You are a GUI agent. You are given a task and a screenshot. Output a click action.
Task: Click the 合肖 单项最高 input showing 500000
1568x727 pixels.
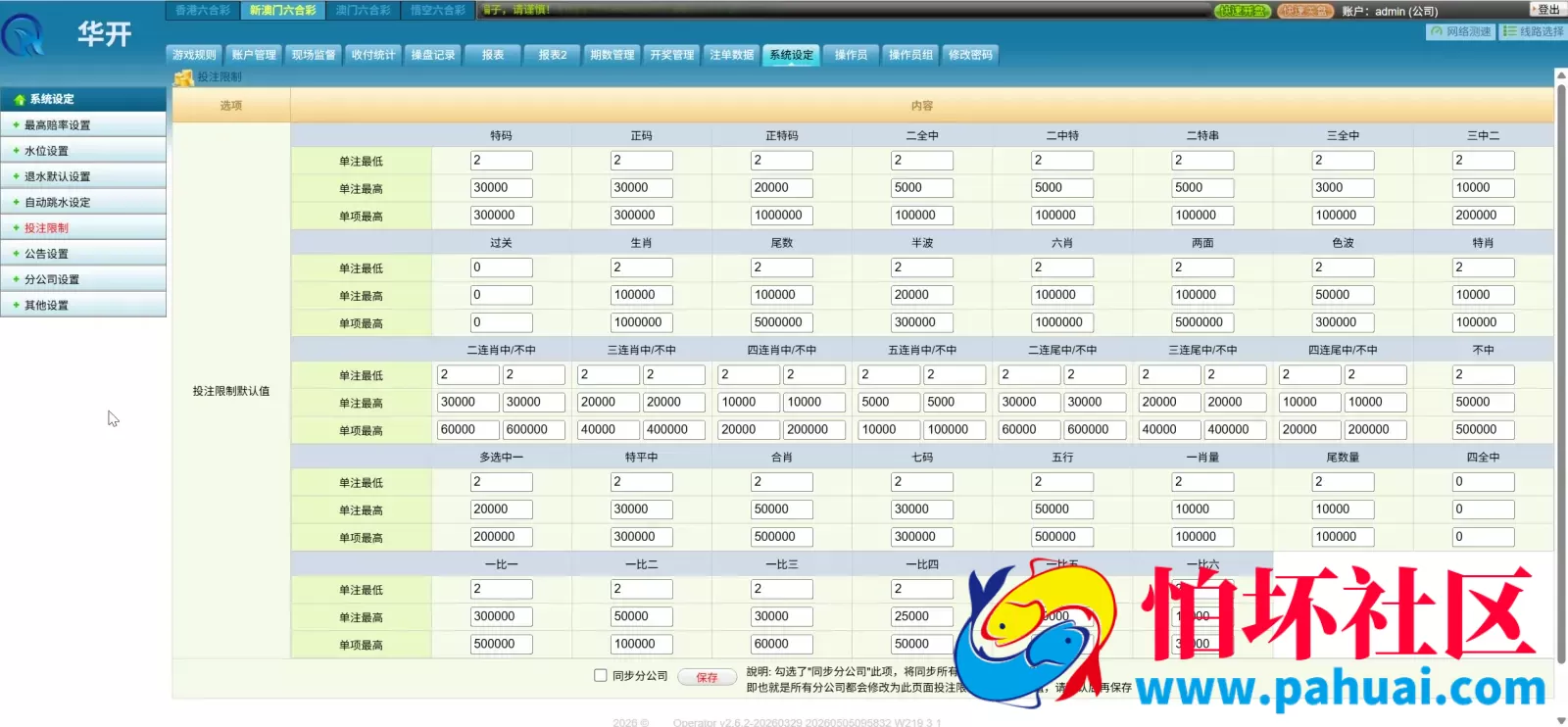(x=782, y=537)
